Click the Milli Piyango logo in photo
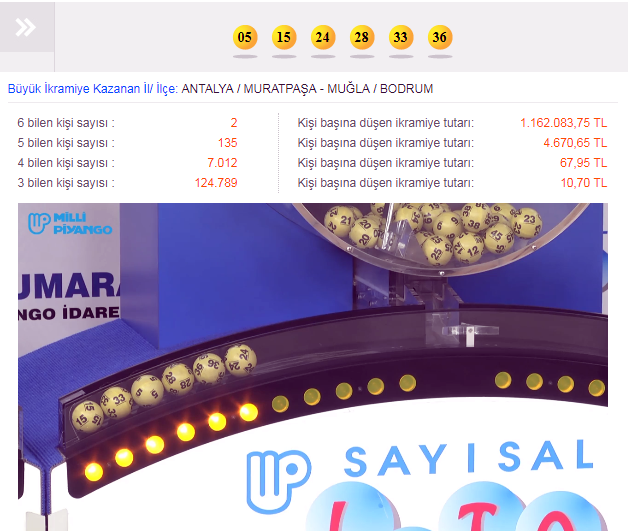Viewport: 629px width, 531px height. 70,224
